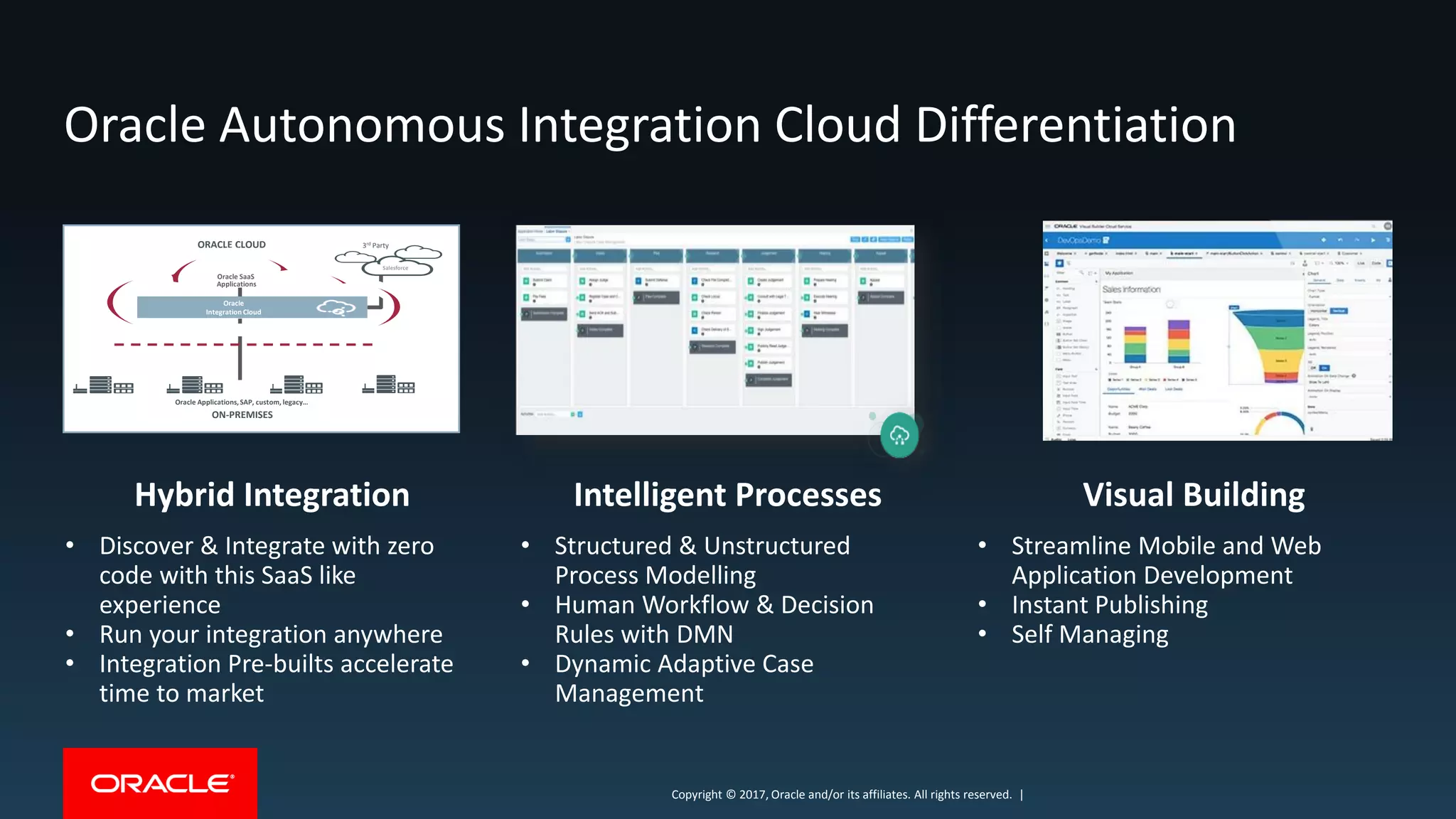Screen dimensions: 1456x819
Task: Click the Oracle Integration Cloud bar icon
Action: pos(336,307)
